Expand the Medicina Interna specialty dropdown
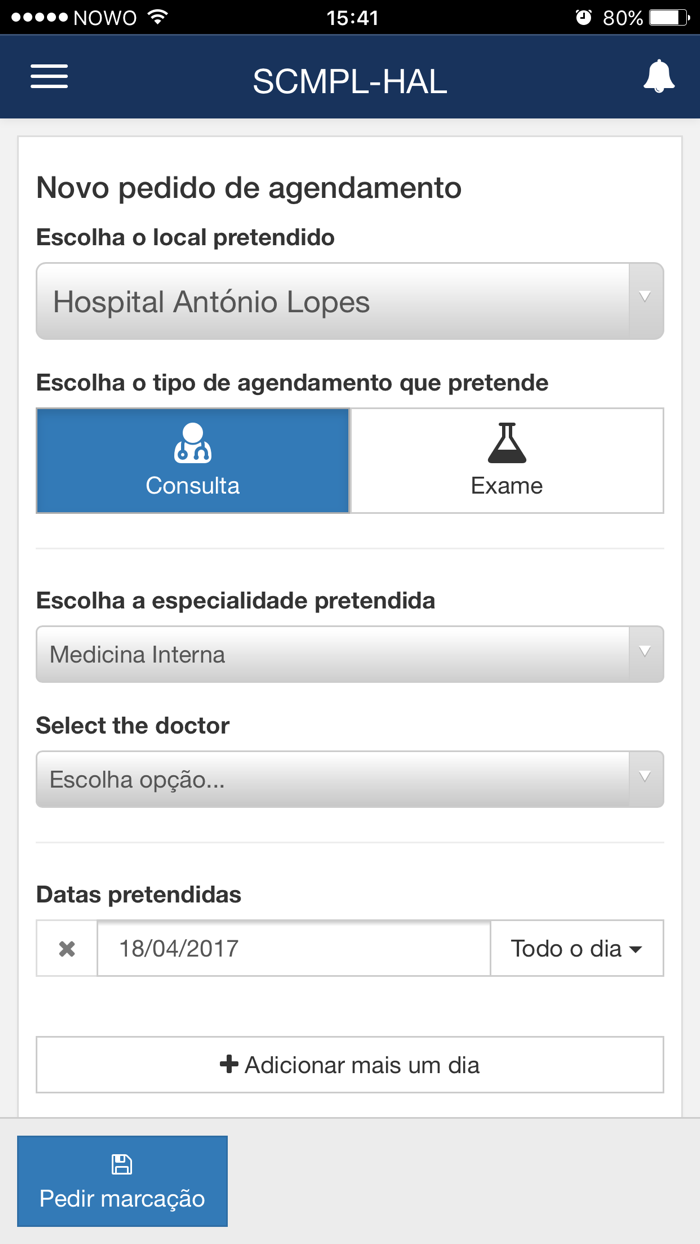700x1244 pixels. (350, 655)
